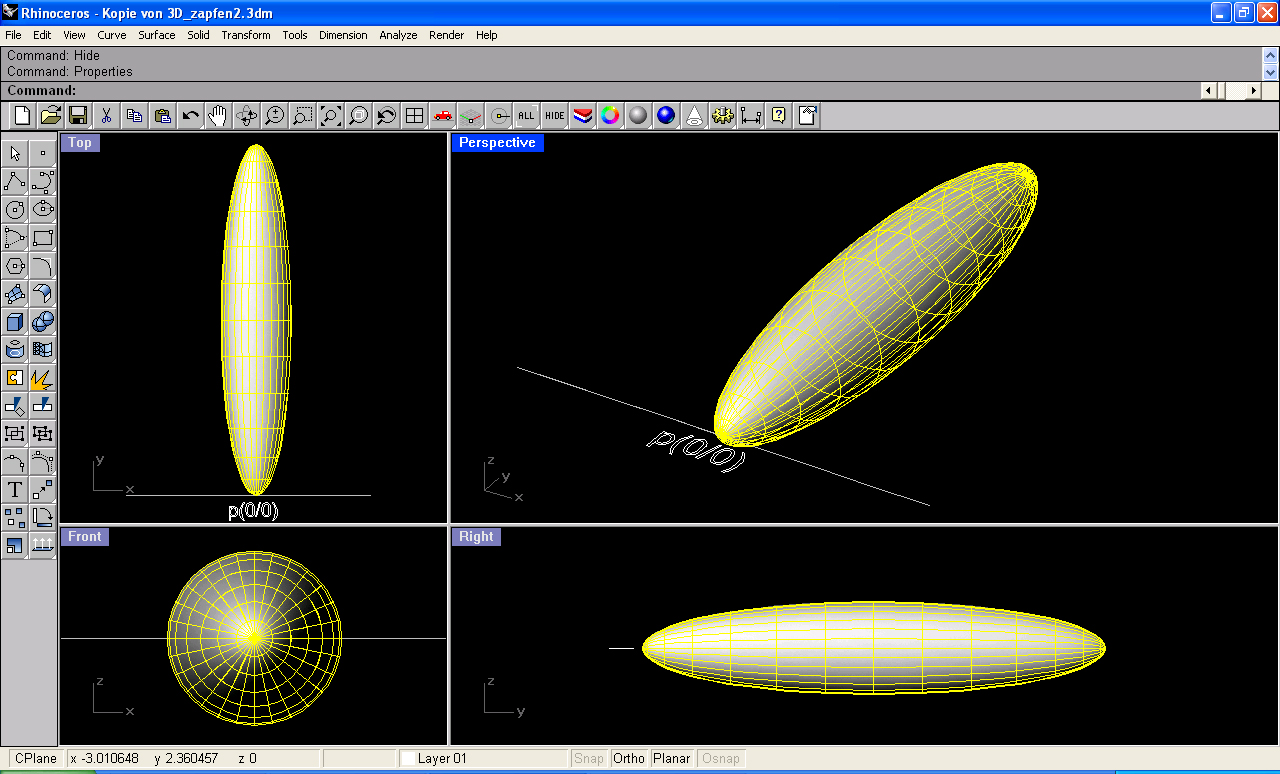1280x774 pixels.
Task: Click the white Layer 01 color swatch
Action: pos(409,759)
